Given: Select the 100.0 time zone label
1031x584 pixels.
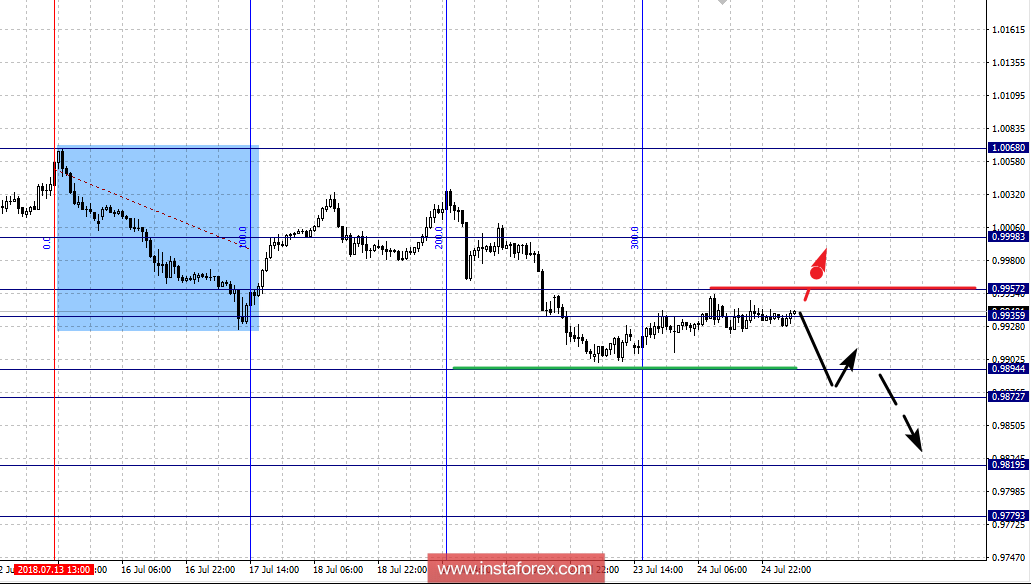Looking at the screenshot, I should [243, 238].
